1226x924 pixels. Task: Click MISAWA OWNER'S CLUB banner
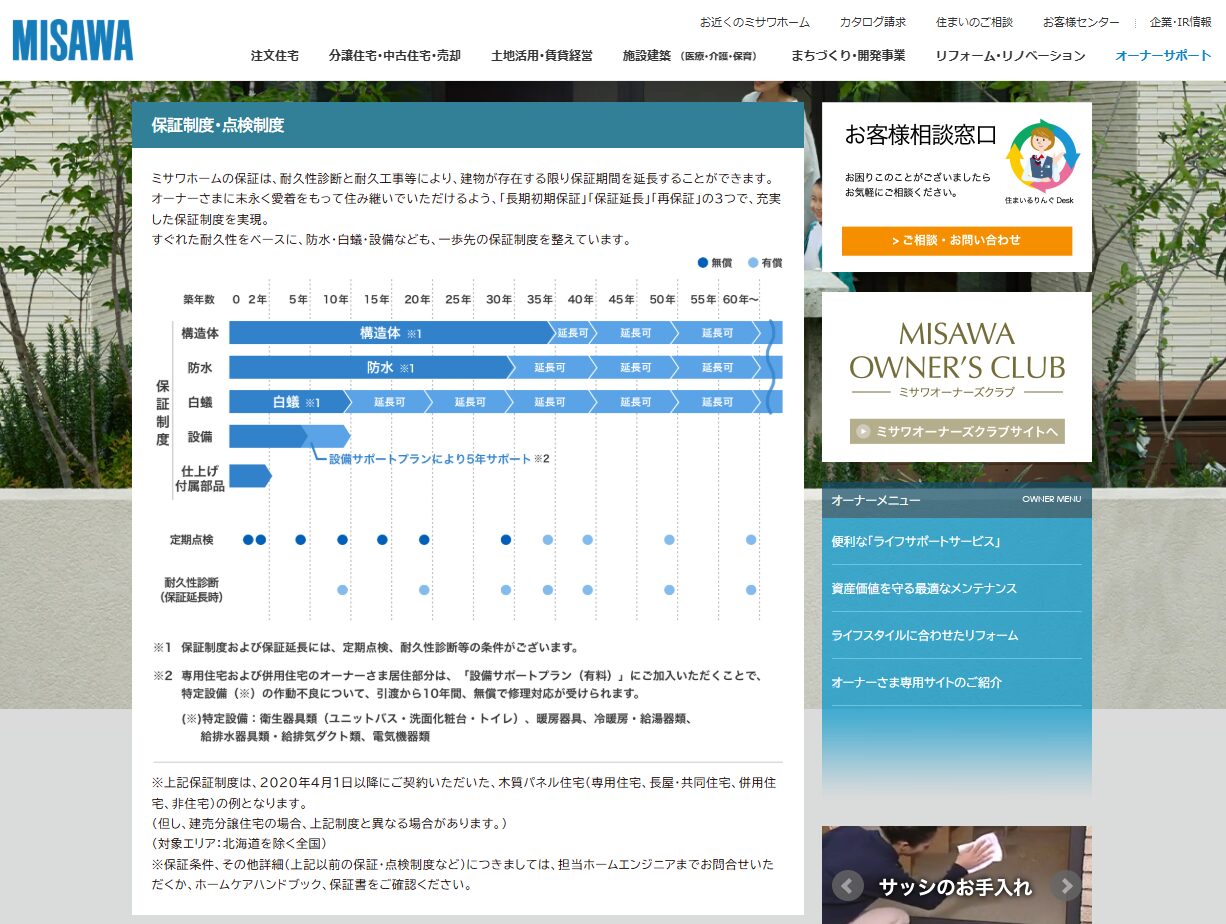(957, 377)
